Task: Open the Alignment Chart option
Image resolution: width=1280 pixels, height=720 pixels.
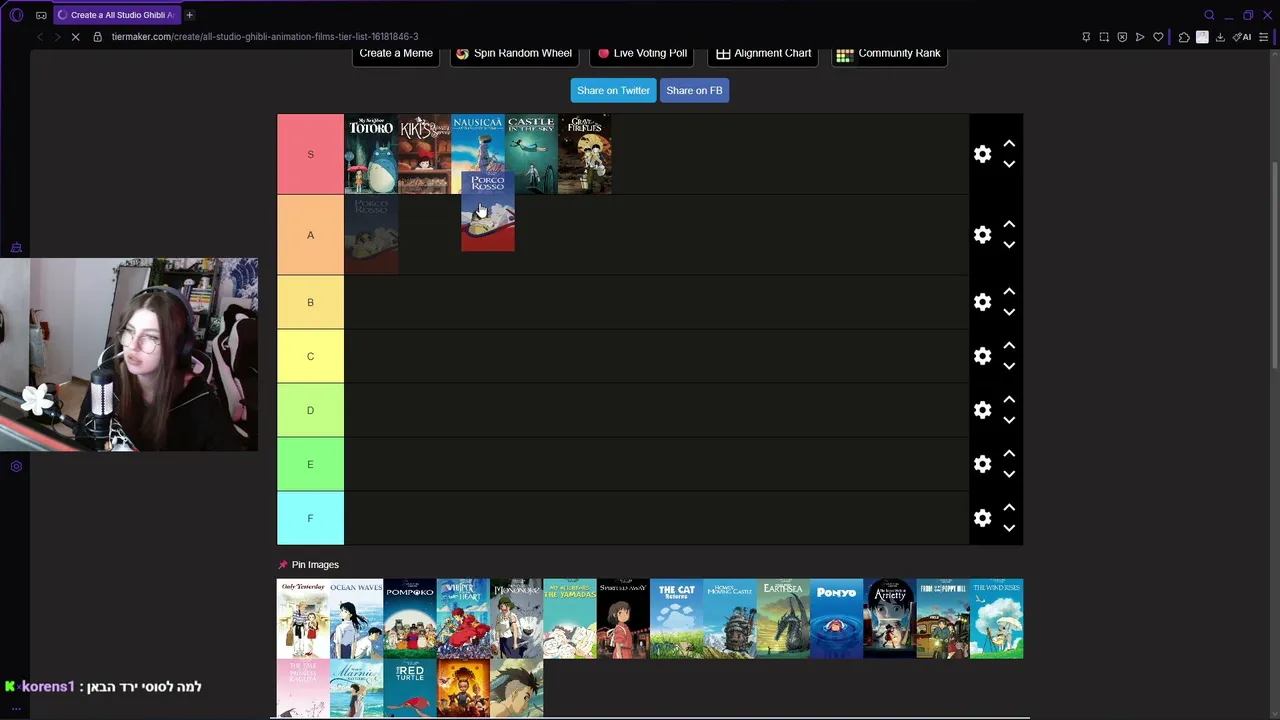Action: click(x=763, y=54)
